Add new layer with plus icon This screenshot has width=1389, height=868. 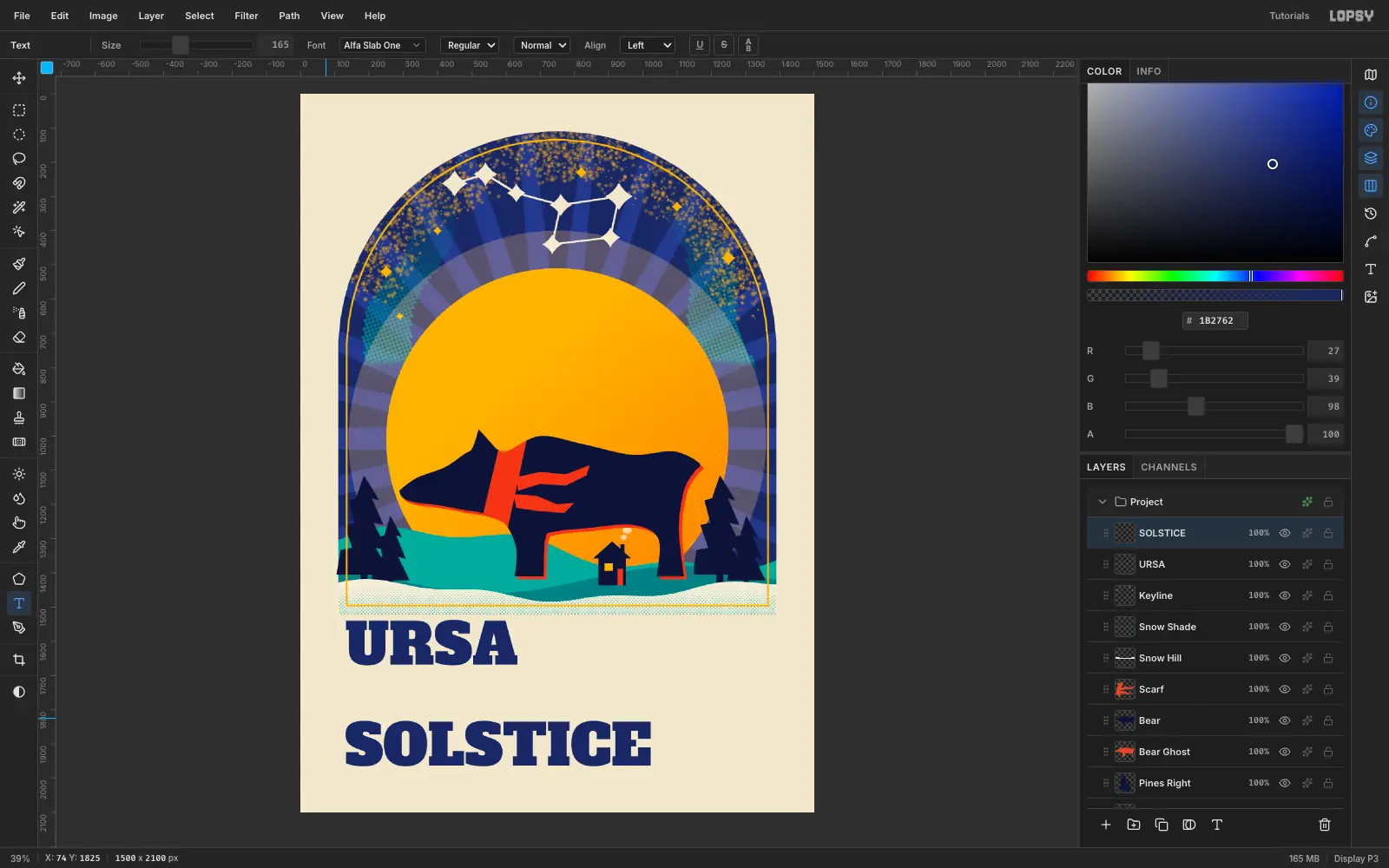pyautogui.click(x=1106, y=825)
